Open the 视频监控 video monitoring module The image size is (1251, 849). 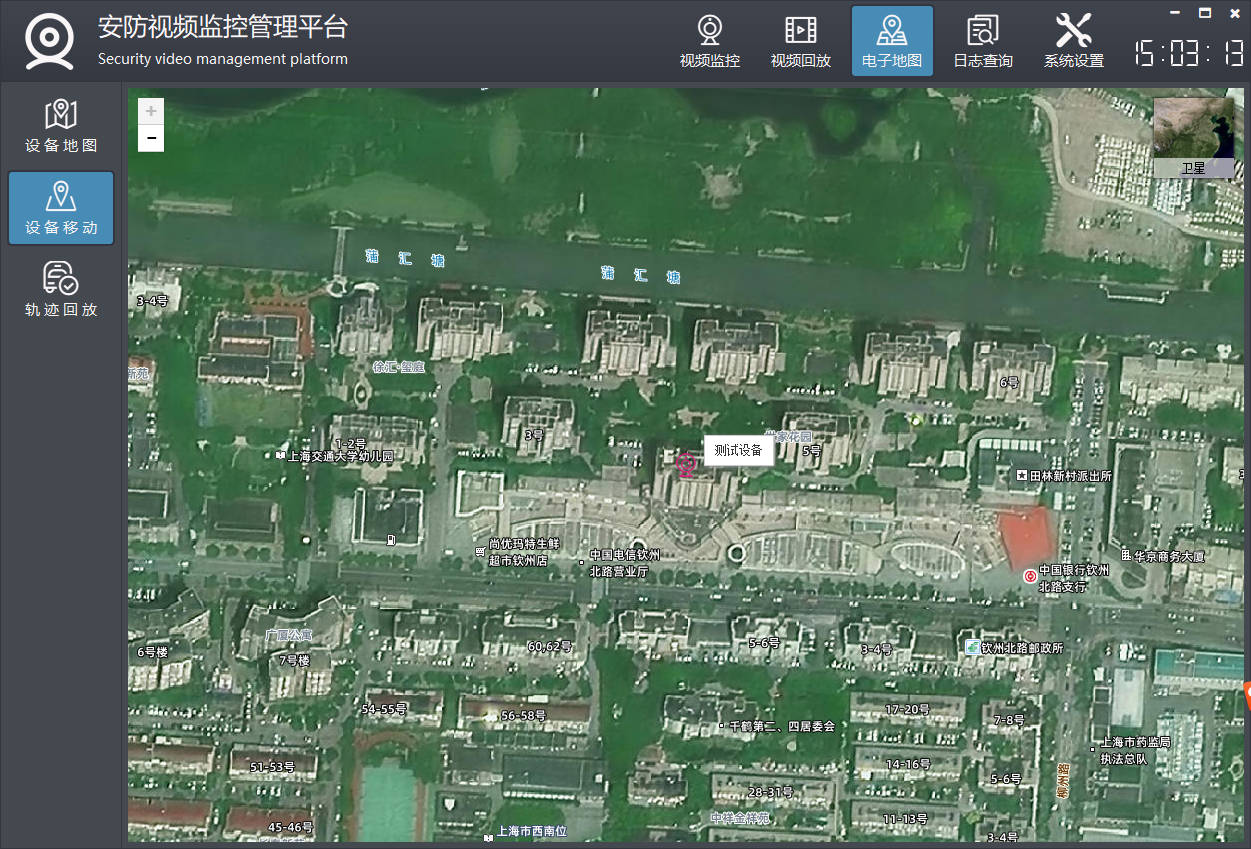(x=709, y=41)
